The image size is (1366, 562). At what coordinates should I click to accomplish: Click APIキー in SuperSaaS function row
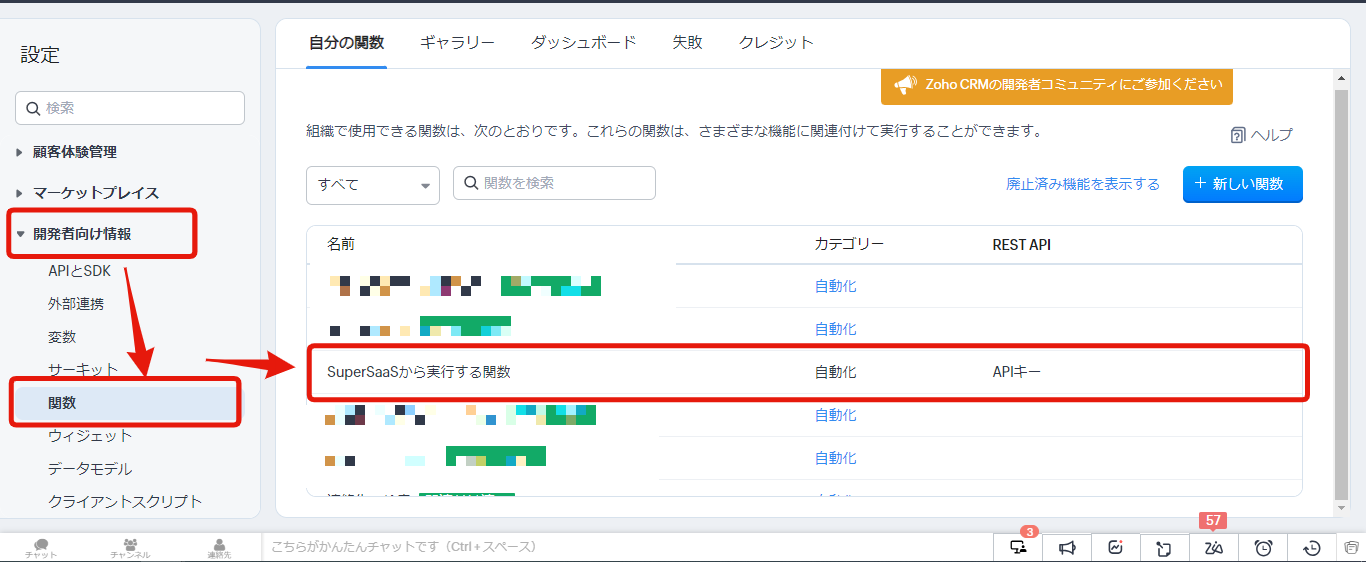tap(1016, 372)
